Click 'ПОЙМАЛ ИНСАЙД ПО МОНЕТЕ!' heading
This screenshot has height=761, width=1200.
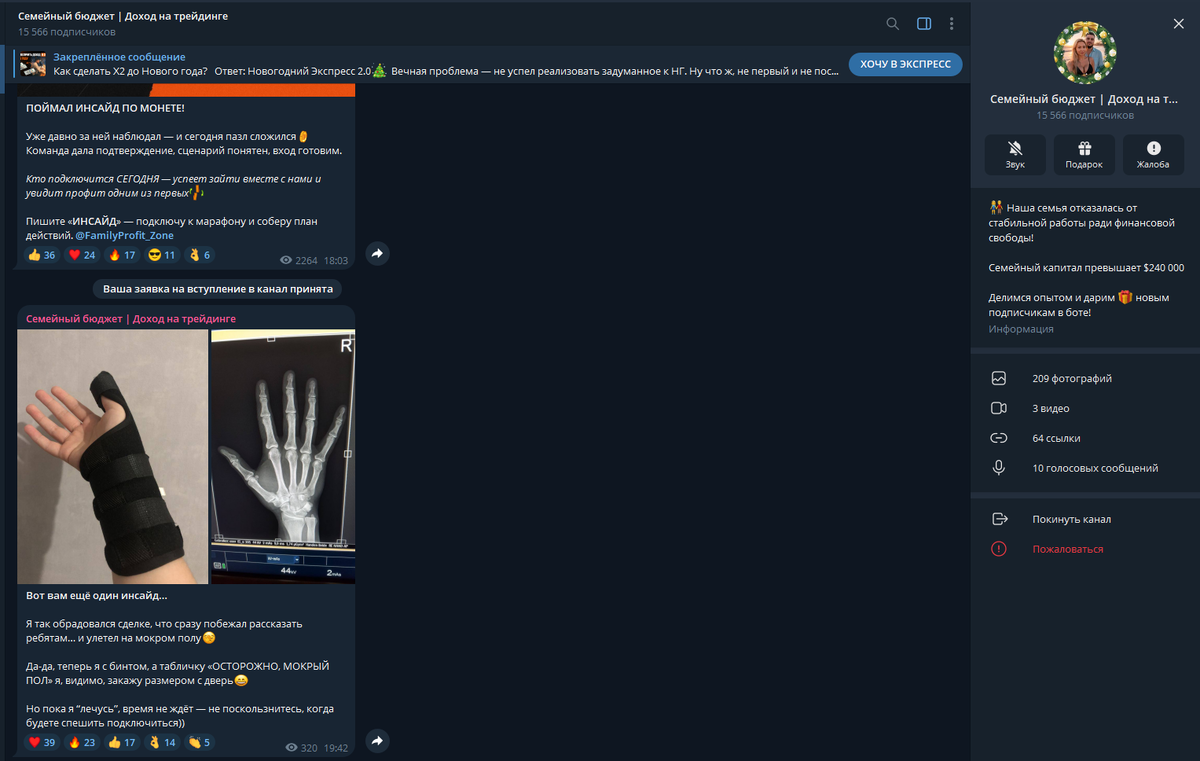[106, 108]
